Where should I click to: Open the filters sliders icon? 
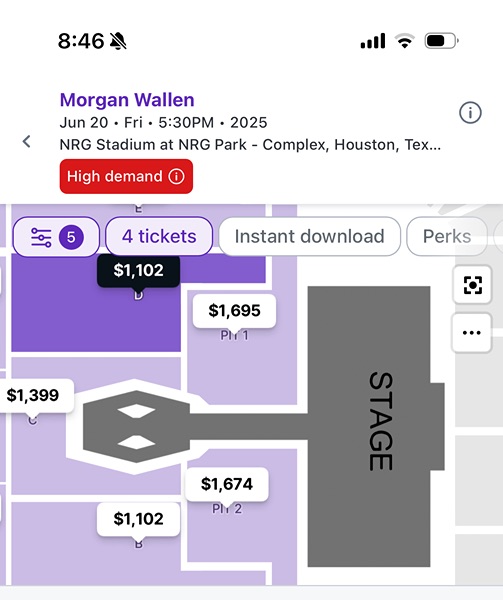point(41,237)
